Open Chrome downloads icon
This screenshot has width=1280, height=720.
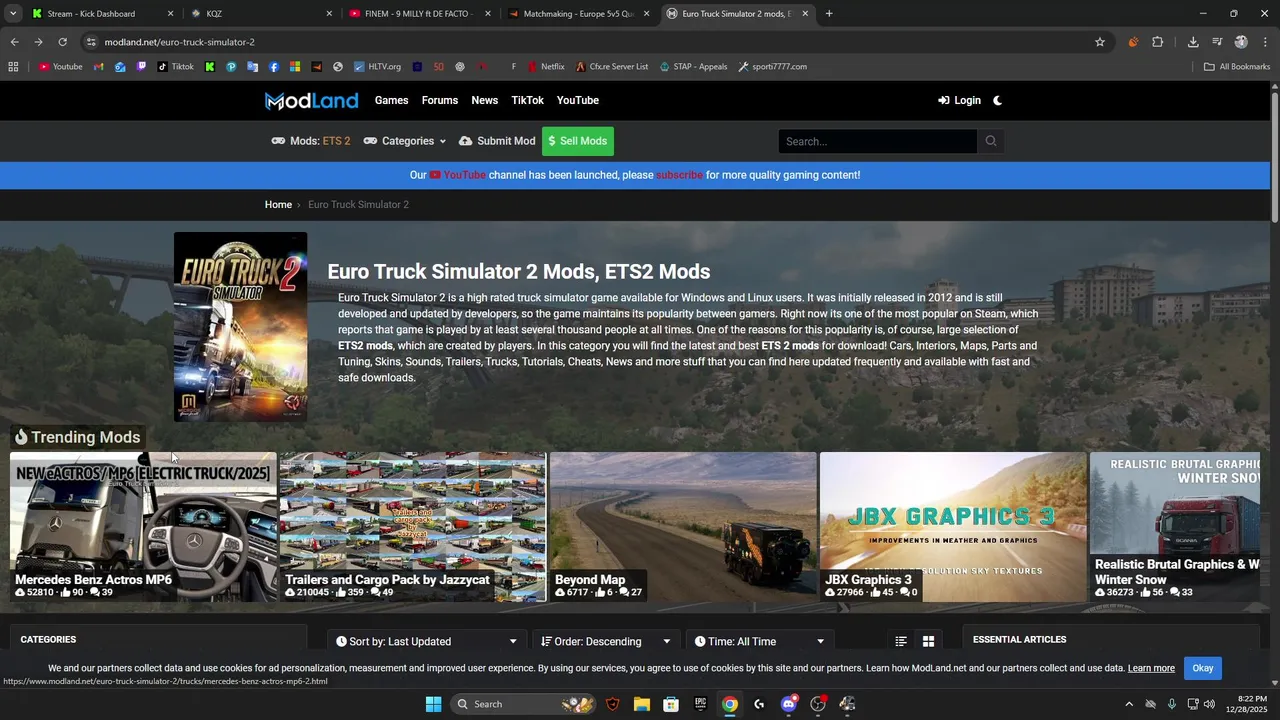point(1193,42)
